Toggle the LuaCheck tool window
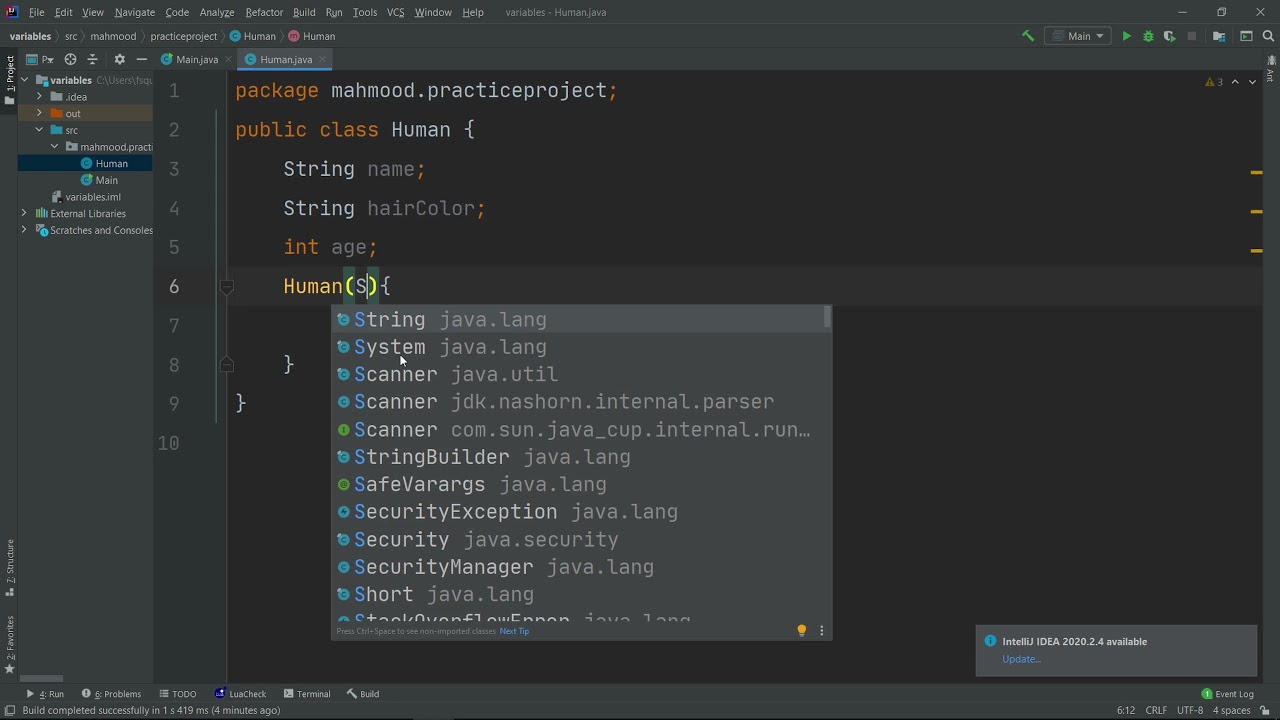This screenshot has height=720, width=1280. point(241,694)
